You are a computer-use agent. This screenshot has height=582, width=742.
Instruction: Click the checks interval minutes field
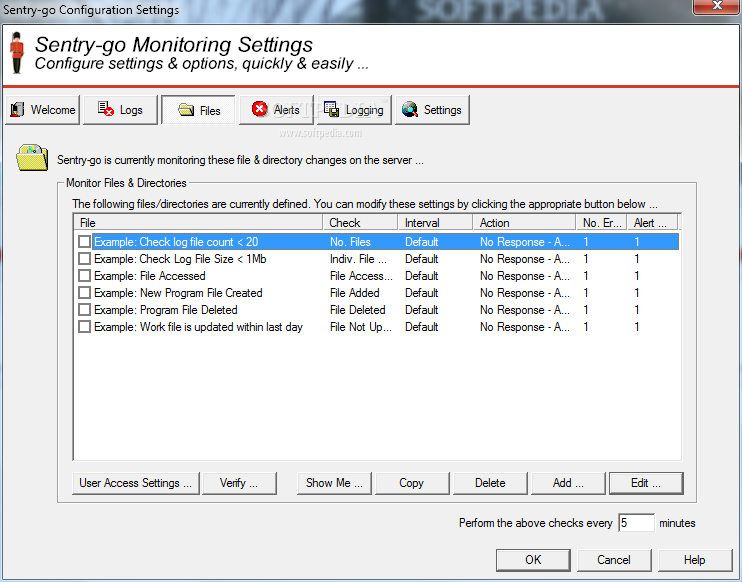(x=636, y=523)
